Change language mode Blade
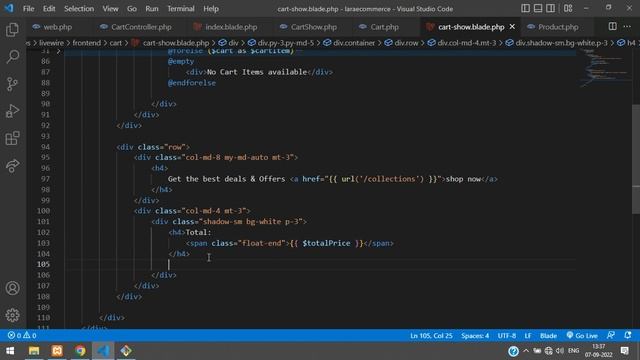This screenshot has height=360, width=640. click(x=548, y=336)
